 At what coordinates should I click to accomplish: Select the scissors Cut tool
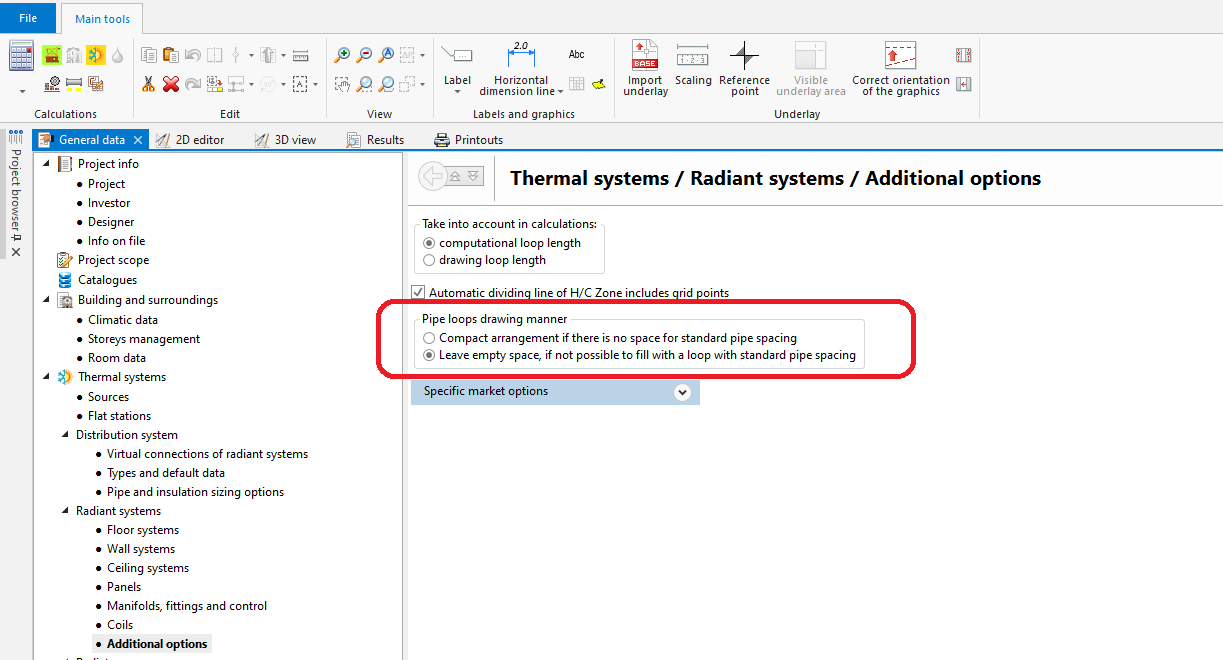pyautogui.click(x=148, y=83)
